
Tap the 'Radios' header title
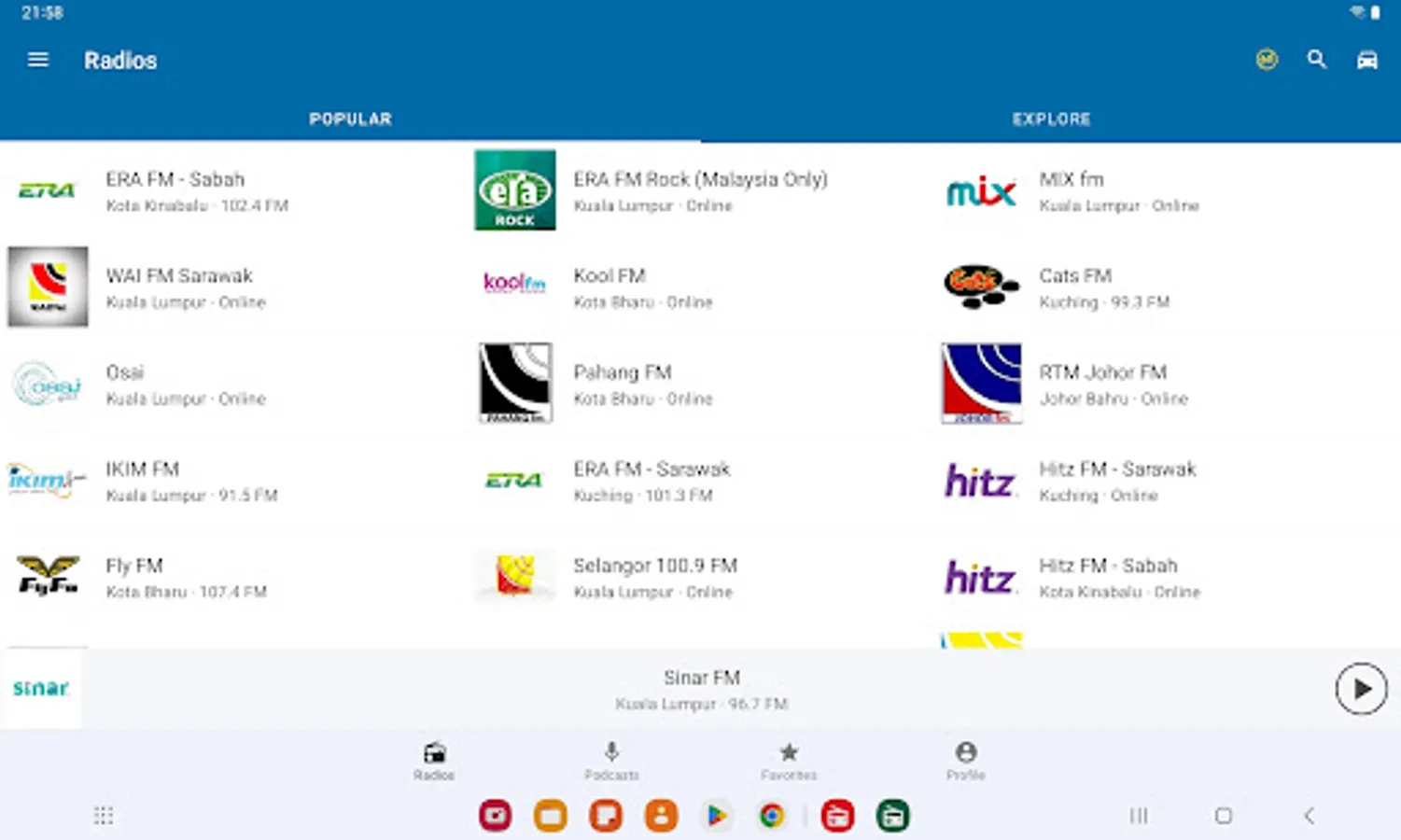[x=120, y=61]
